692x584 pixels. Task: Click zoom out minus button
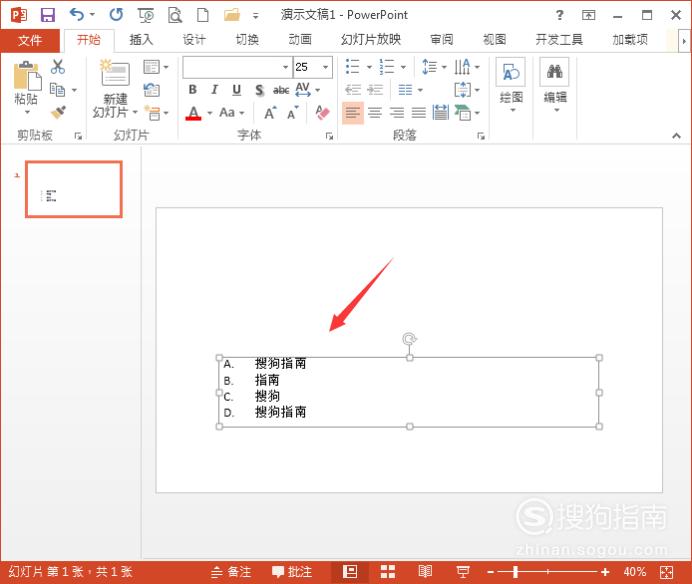tap(490, 572)
